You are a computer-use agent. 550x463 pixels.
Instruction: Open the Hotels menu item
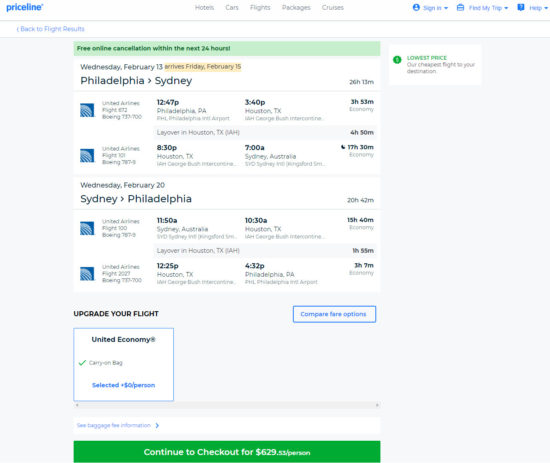(x=204, y=7)
